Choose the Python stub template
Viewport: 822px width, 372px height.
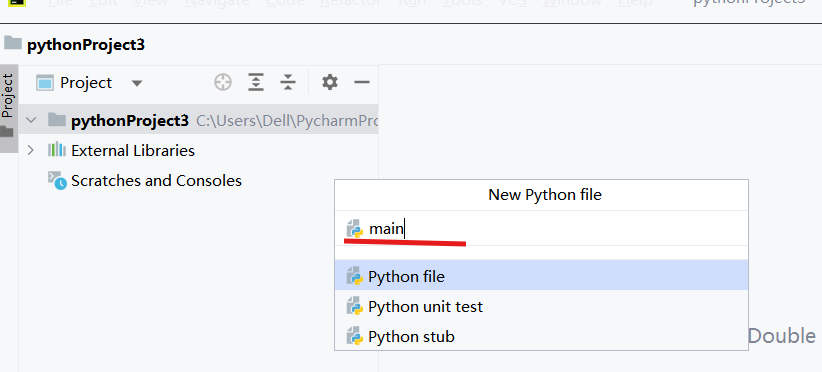(x=542, y=336)
